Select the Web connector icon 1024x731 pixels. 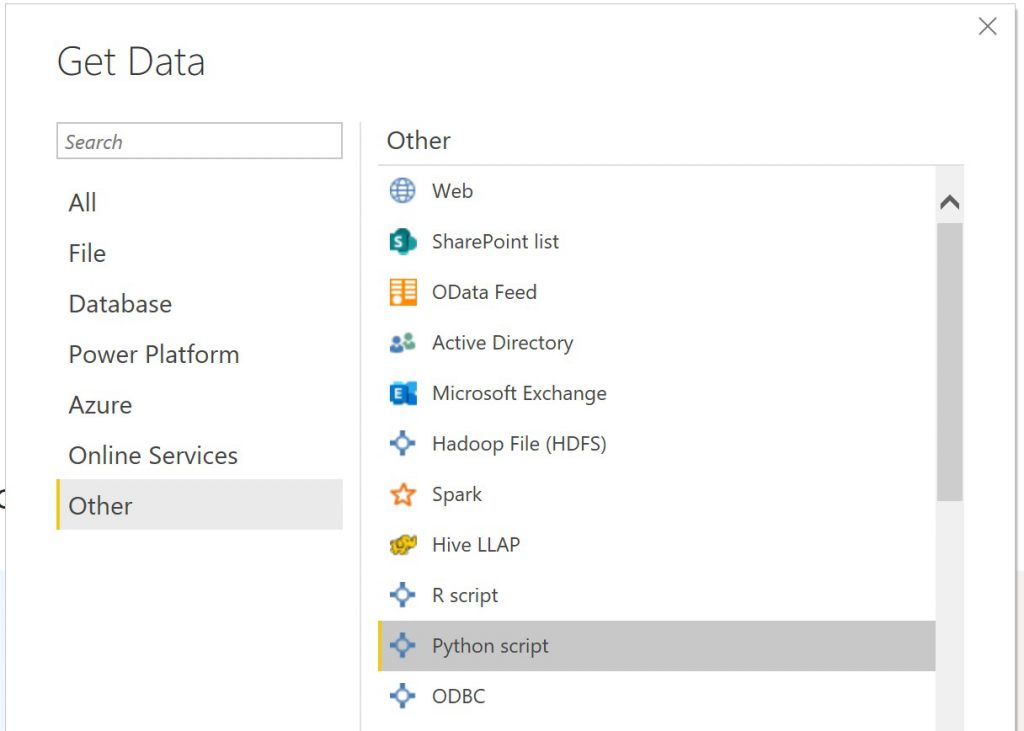401,191
